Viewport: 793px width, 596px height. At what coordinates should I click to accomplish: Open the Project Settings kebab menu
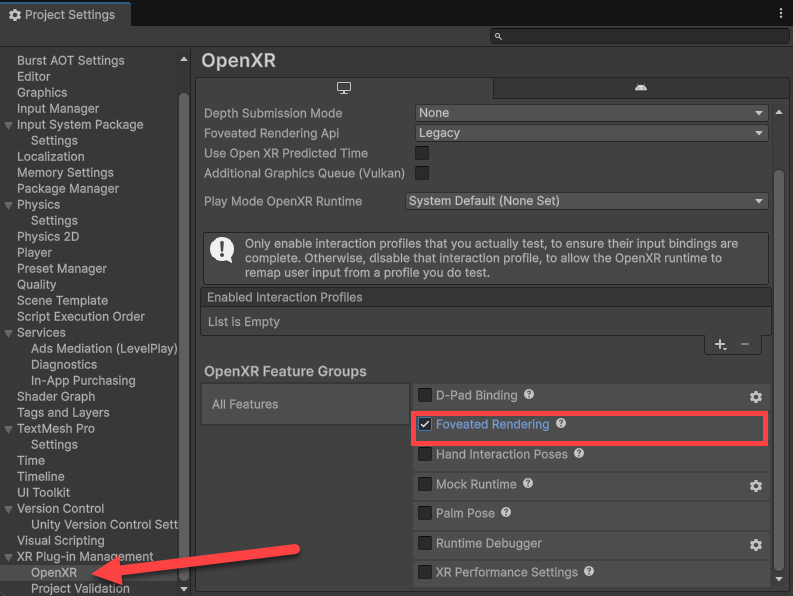781,14
